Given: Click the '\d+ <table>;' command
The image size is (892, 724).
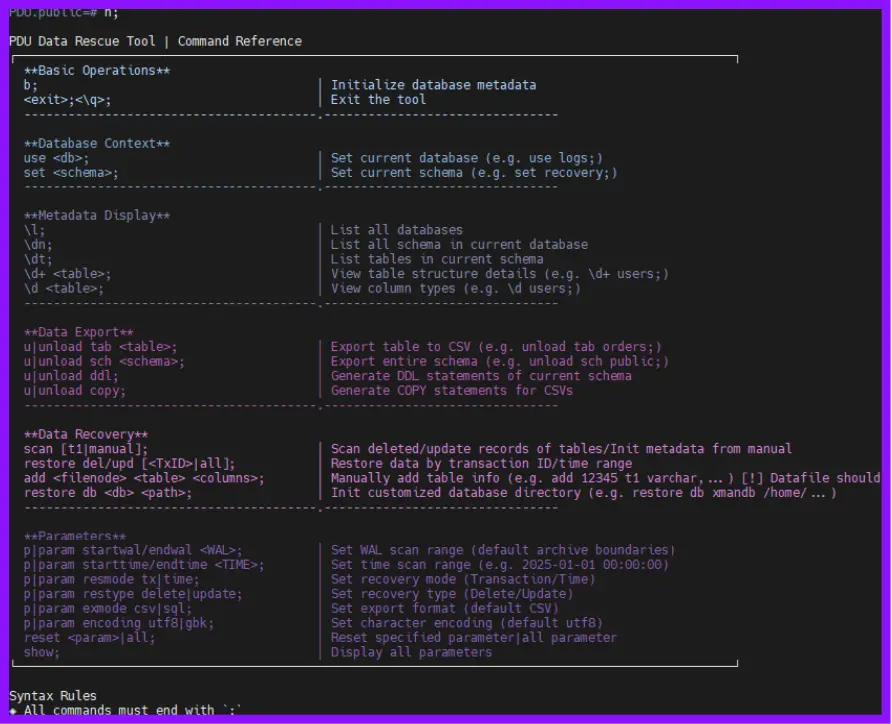Looking at the screenshot, I should click(67, 274).
